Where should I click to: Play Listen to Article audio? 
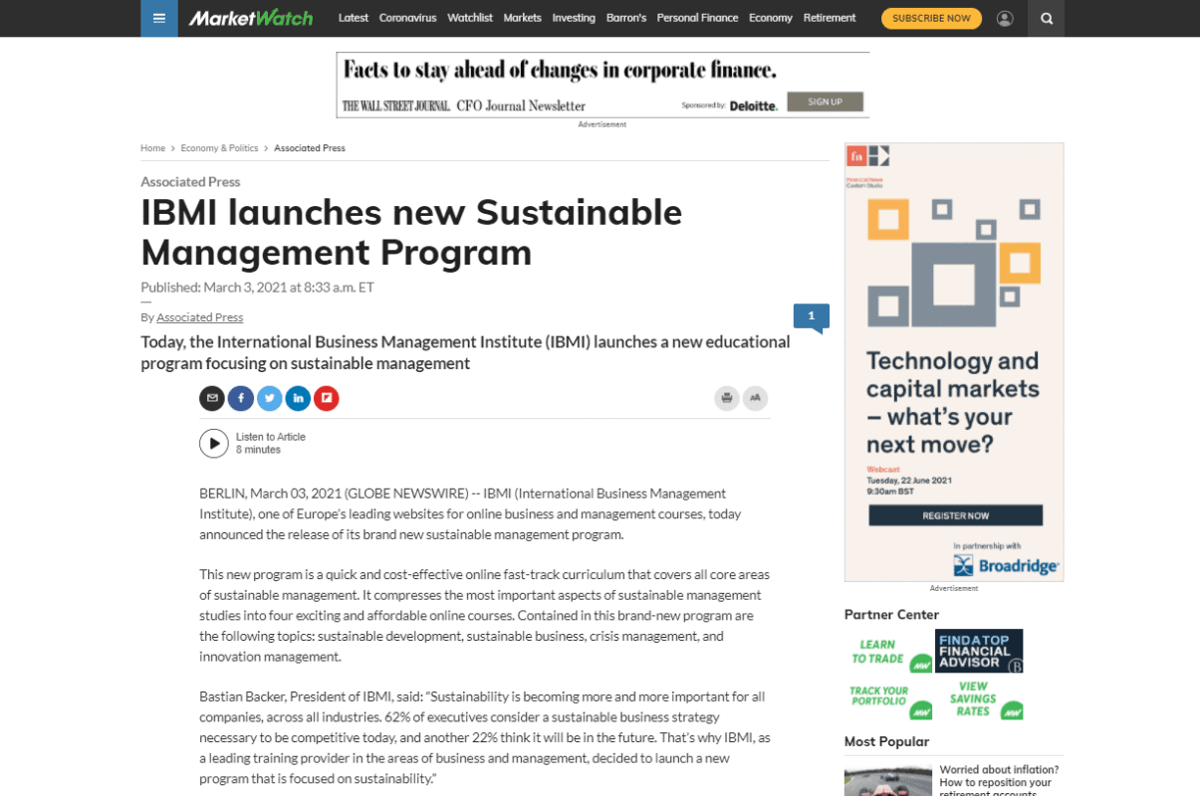[214, 443]
